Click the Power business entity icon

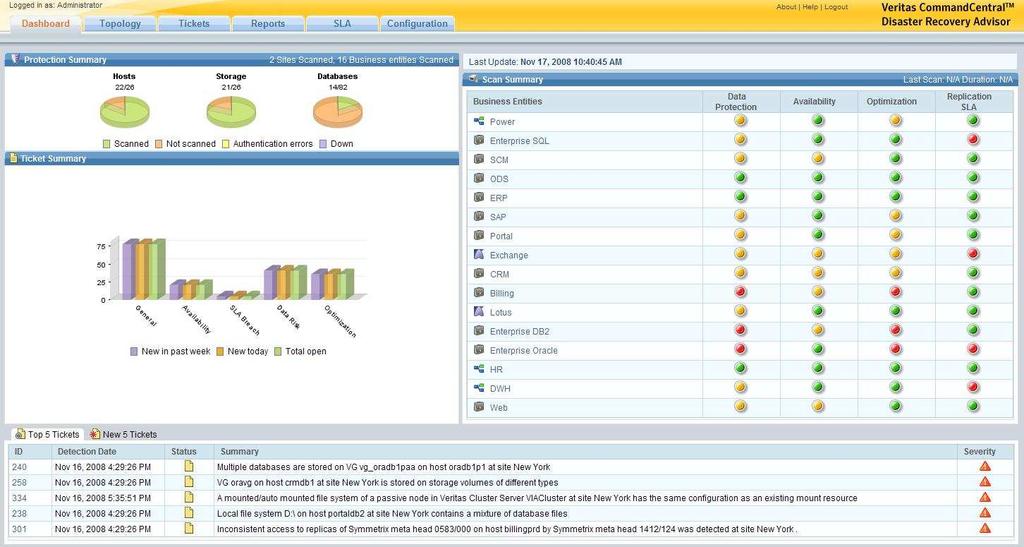[x=479, y=121]
